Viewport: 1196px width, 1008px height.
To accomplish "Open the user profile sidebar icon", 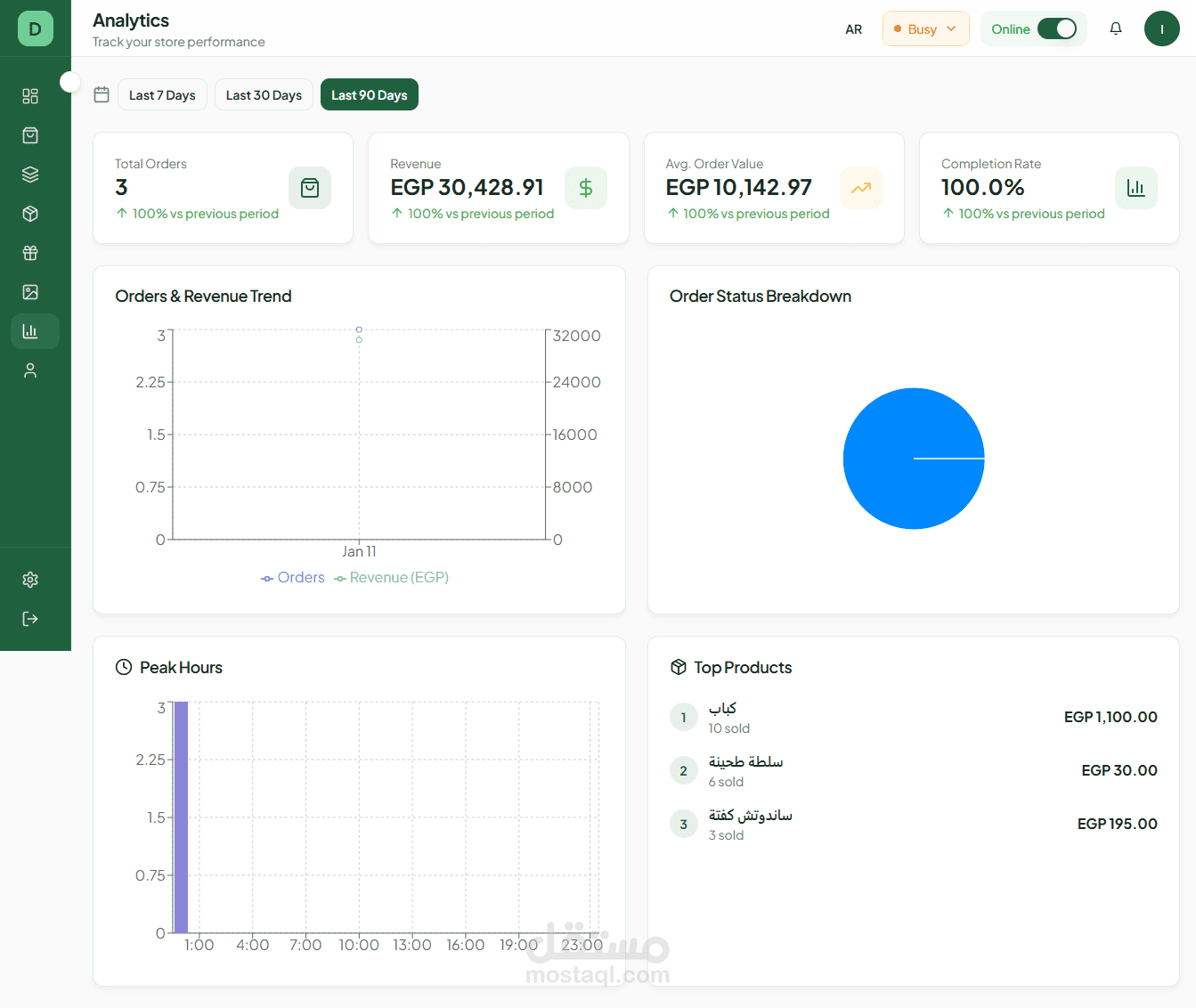I will [x=30, y=370].
